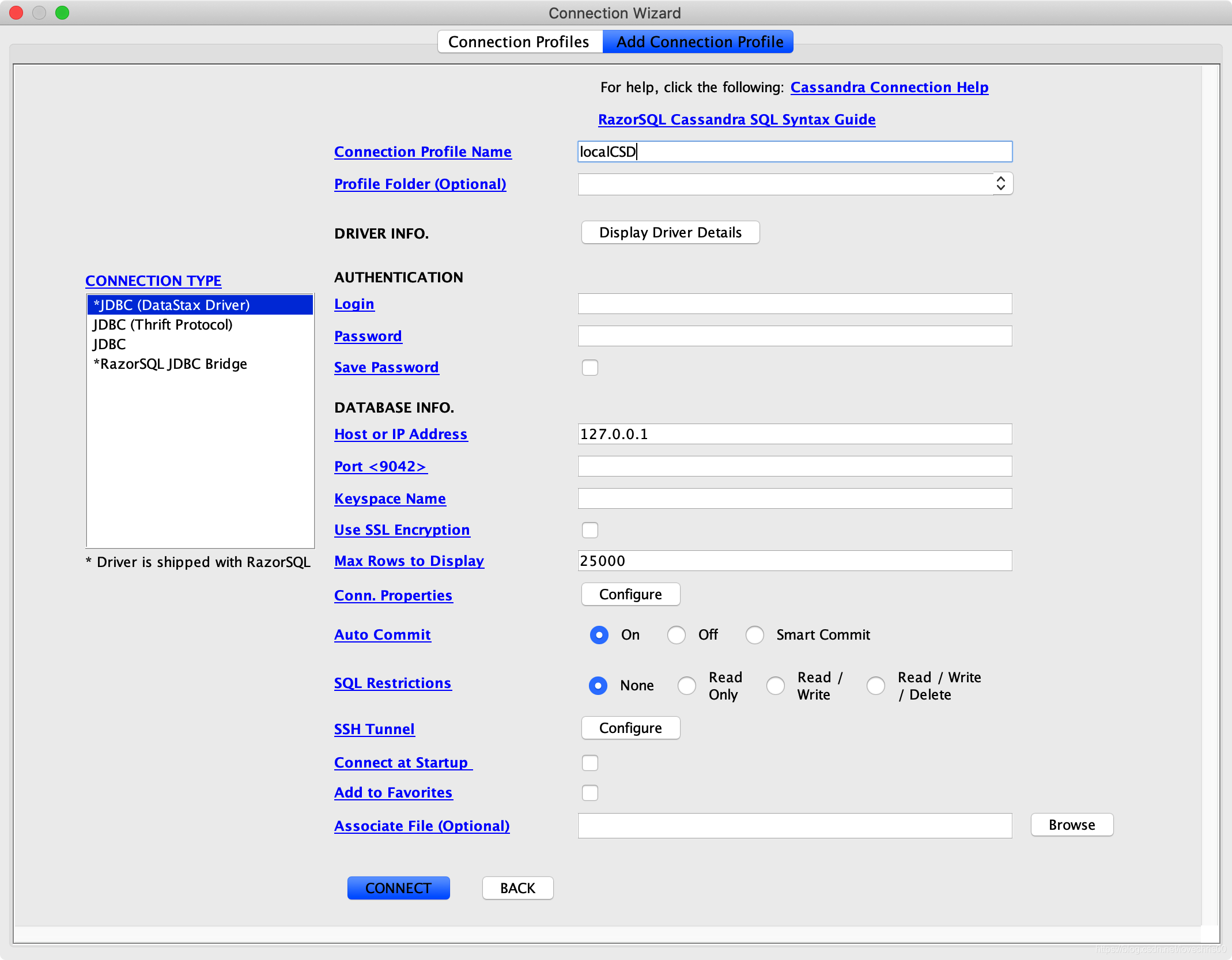Switch to Connection Profiles tab
Image resolution: width=1232 pixels, height=960 pixels.
519,42
